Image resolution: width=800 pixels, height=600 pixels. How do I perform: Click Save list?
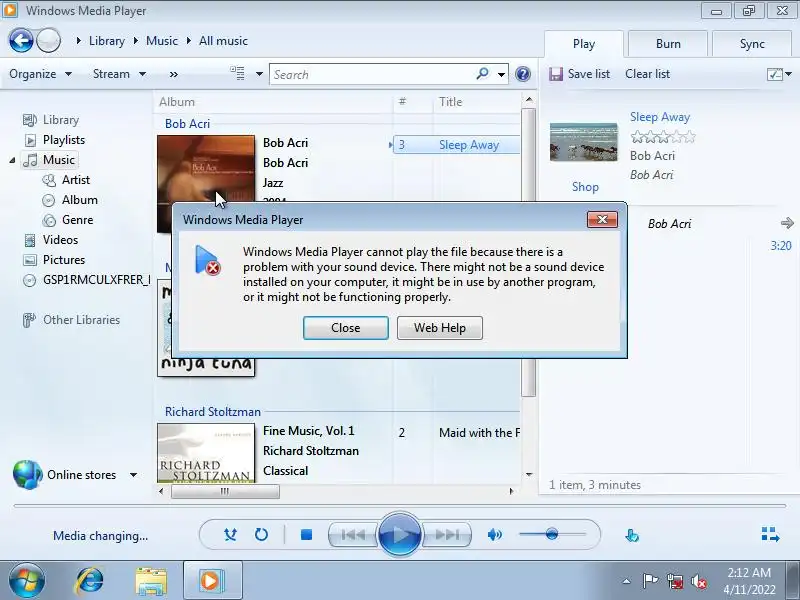coord(589,74)
